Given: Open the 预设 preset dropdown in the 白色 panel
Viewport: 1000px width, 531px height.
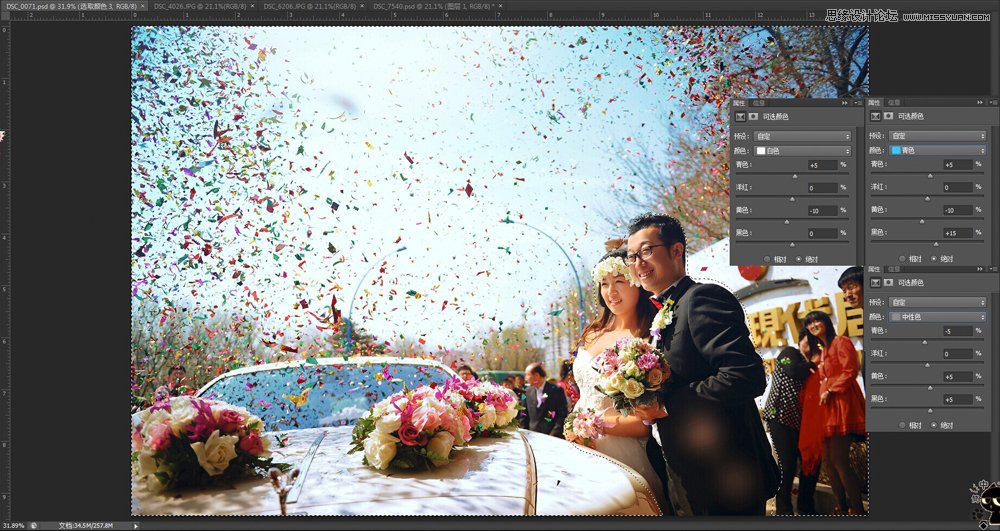Looking at the screenshot, I should click(x=802, y=136).
